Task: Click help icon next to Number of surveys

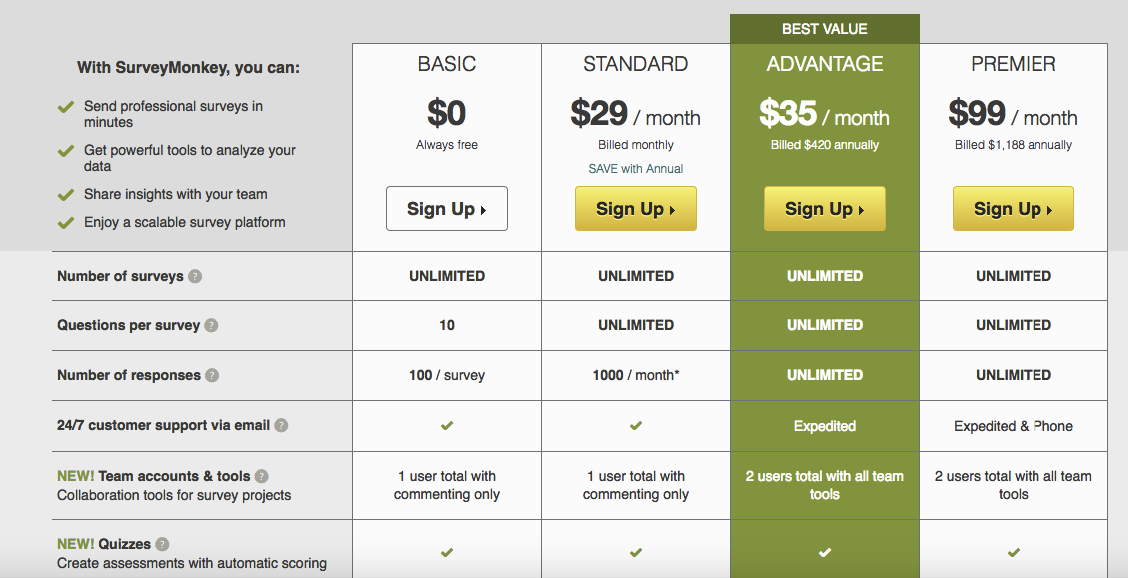Action: point(195,276)
